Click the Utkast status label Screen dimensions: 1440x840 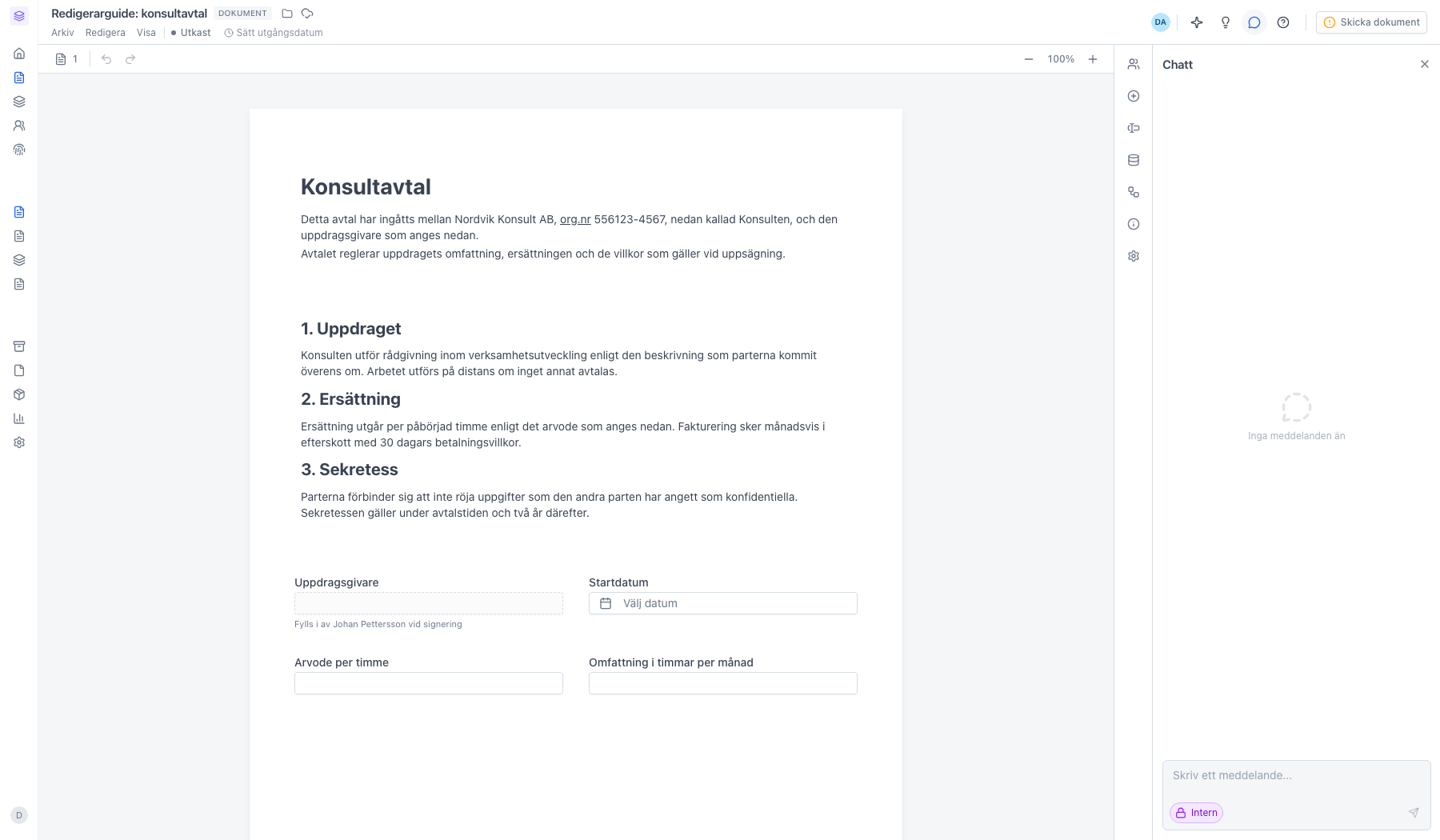tap(191, 33)
